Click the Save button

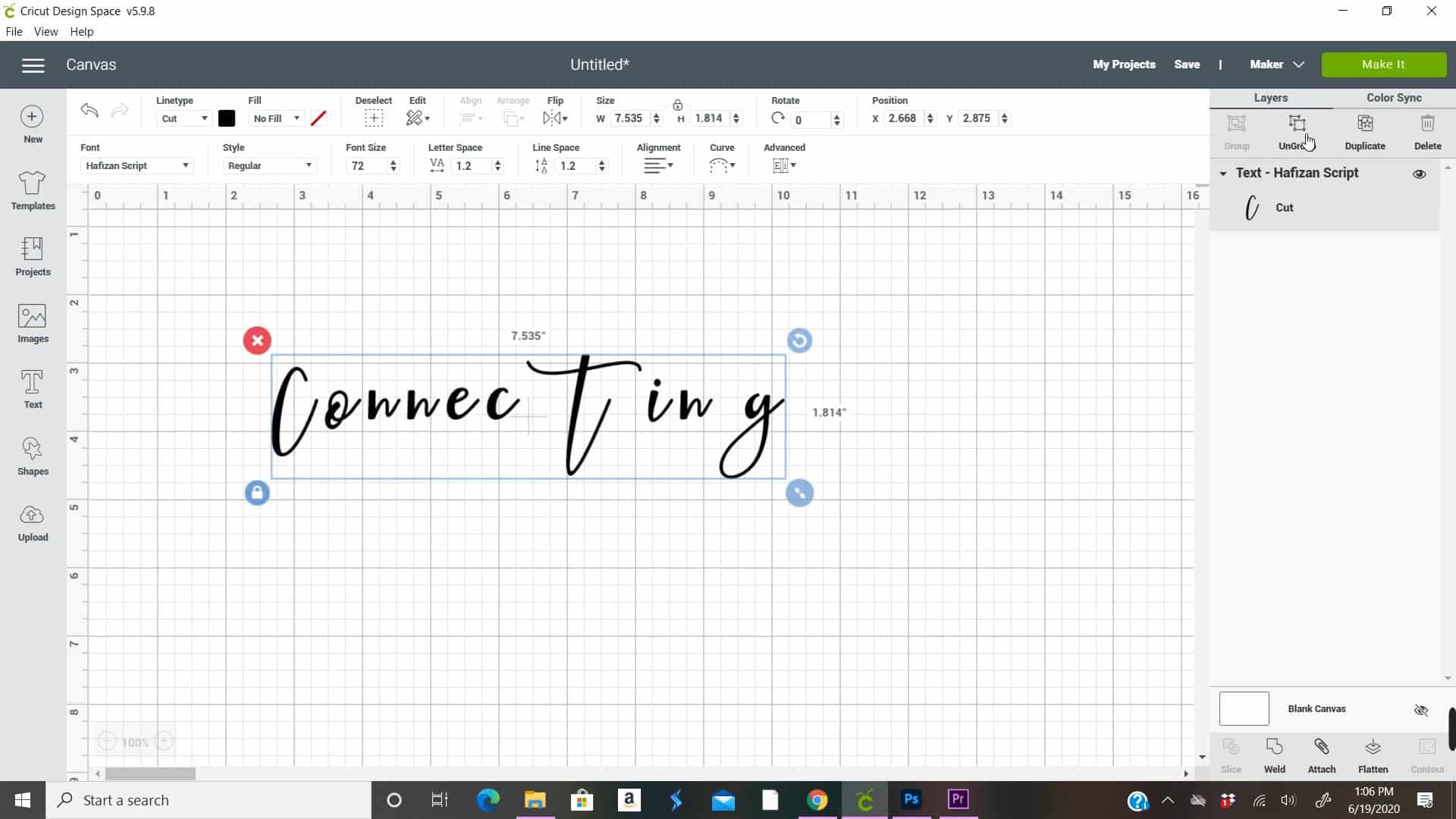coord(1187,64)
